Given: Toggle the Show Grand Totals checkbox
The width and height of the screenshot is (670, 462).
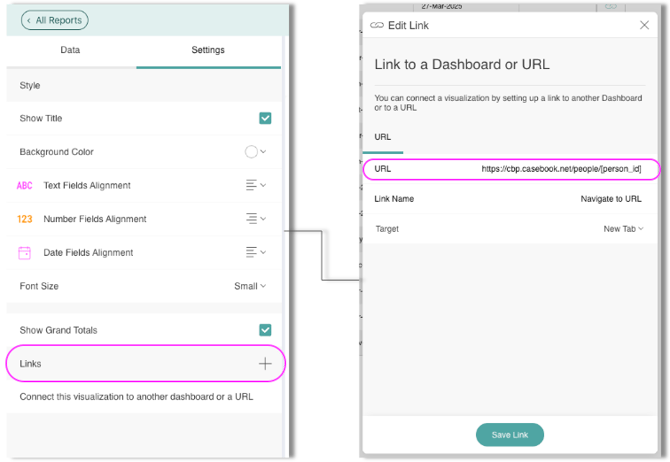Looking at the screenshot, I should (265, 330).
